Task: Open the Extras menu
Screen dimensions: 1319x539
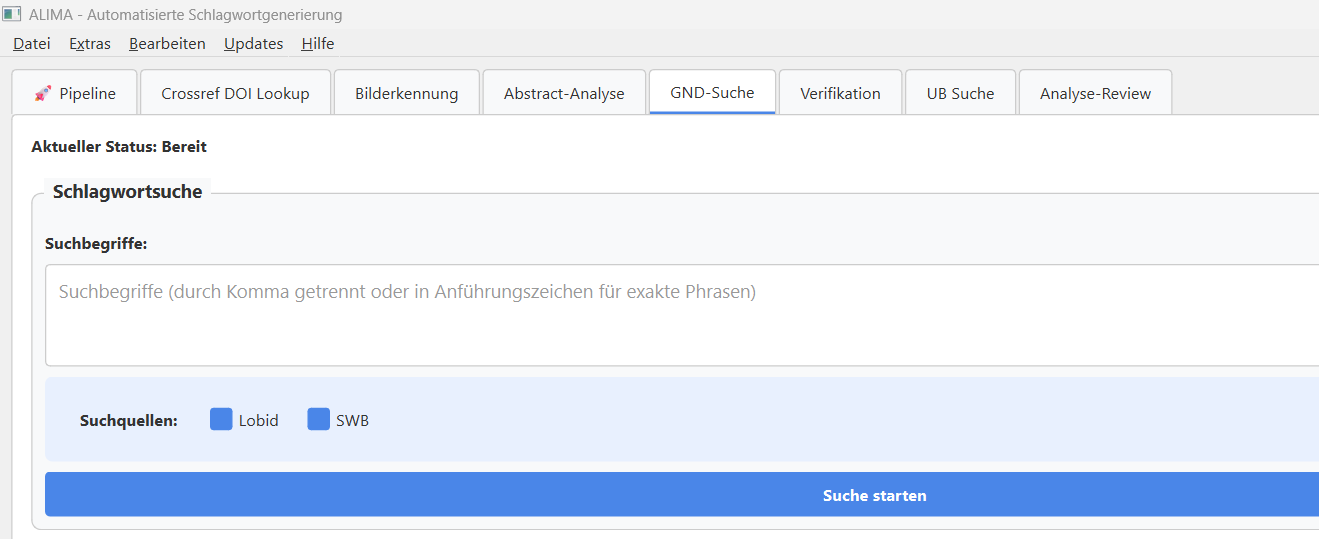Action: (90, 44)
